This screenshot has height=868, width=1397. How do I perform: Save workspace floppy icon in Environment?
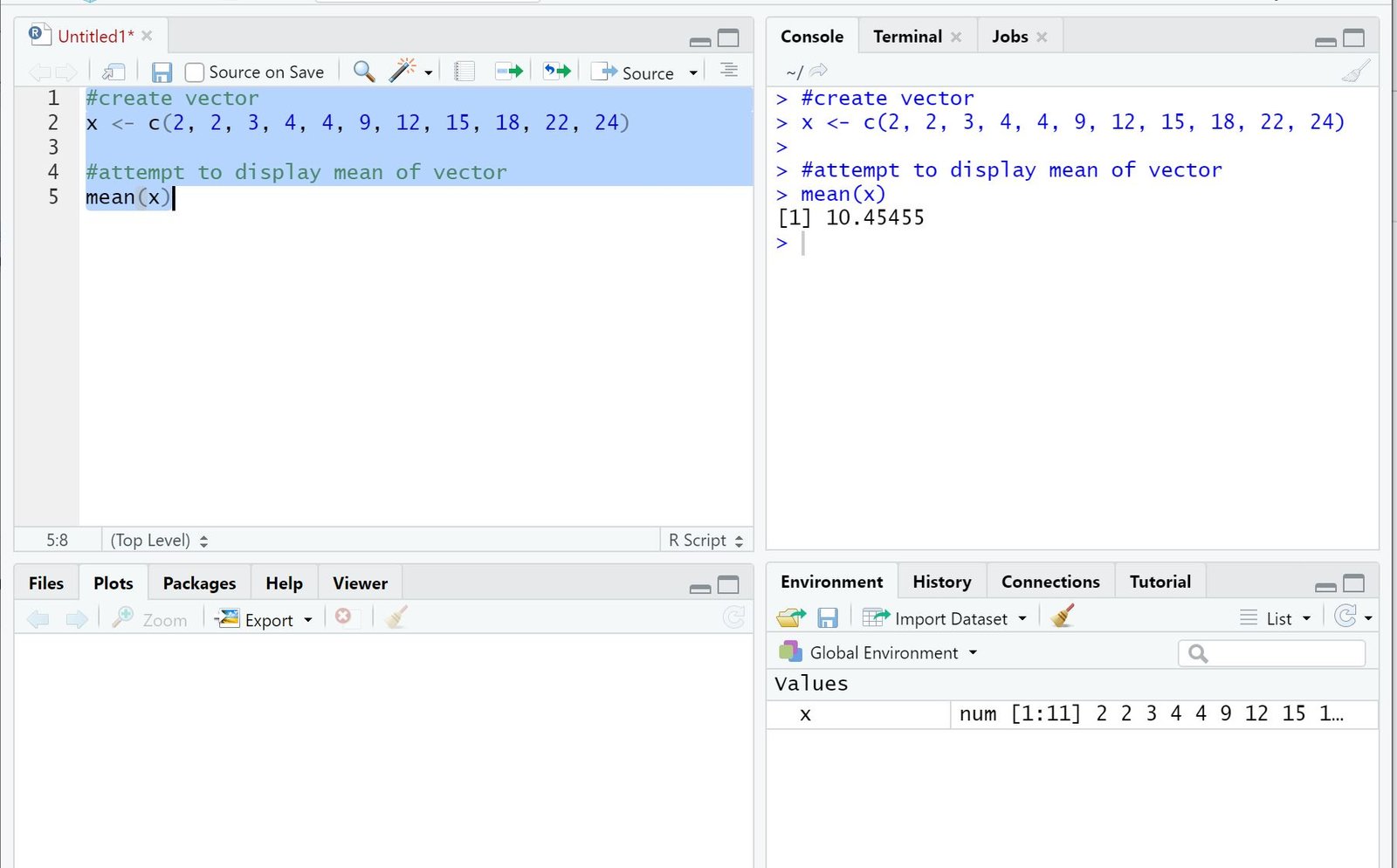coord(828,618)
